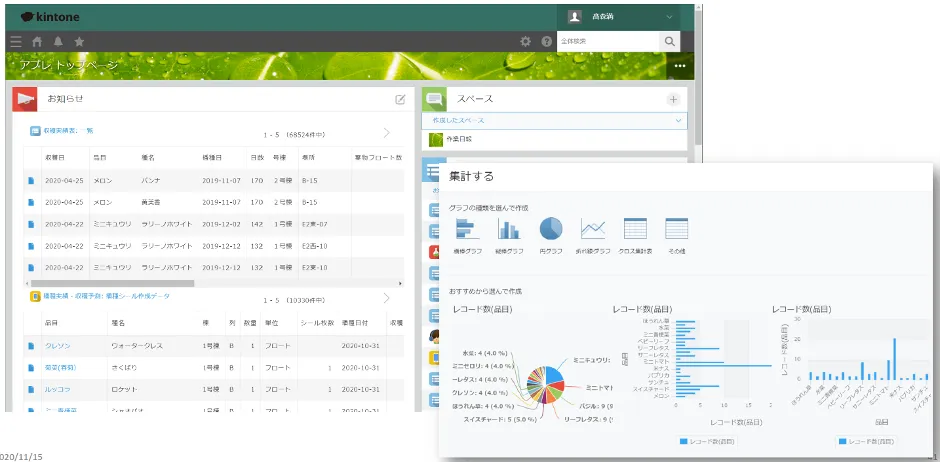Viewport: 941px width, 462px height.
Task: Click the スペース panel title
Action: pyautogui.click(x=475, y=99)
